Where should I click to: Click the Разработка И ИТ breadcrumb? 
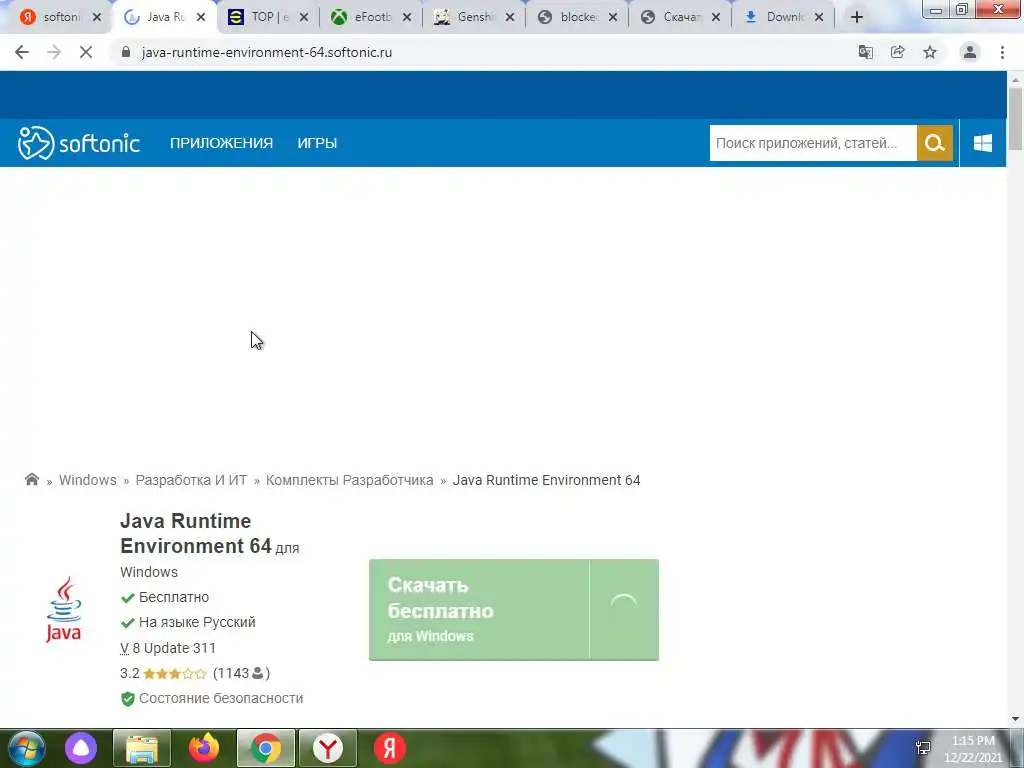click(x=191, y=480)
